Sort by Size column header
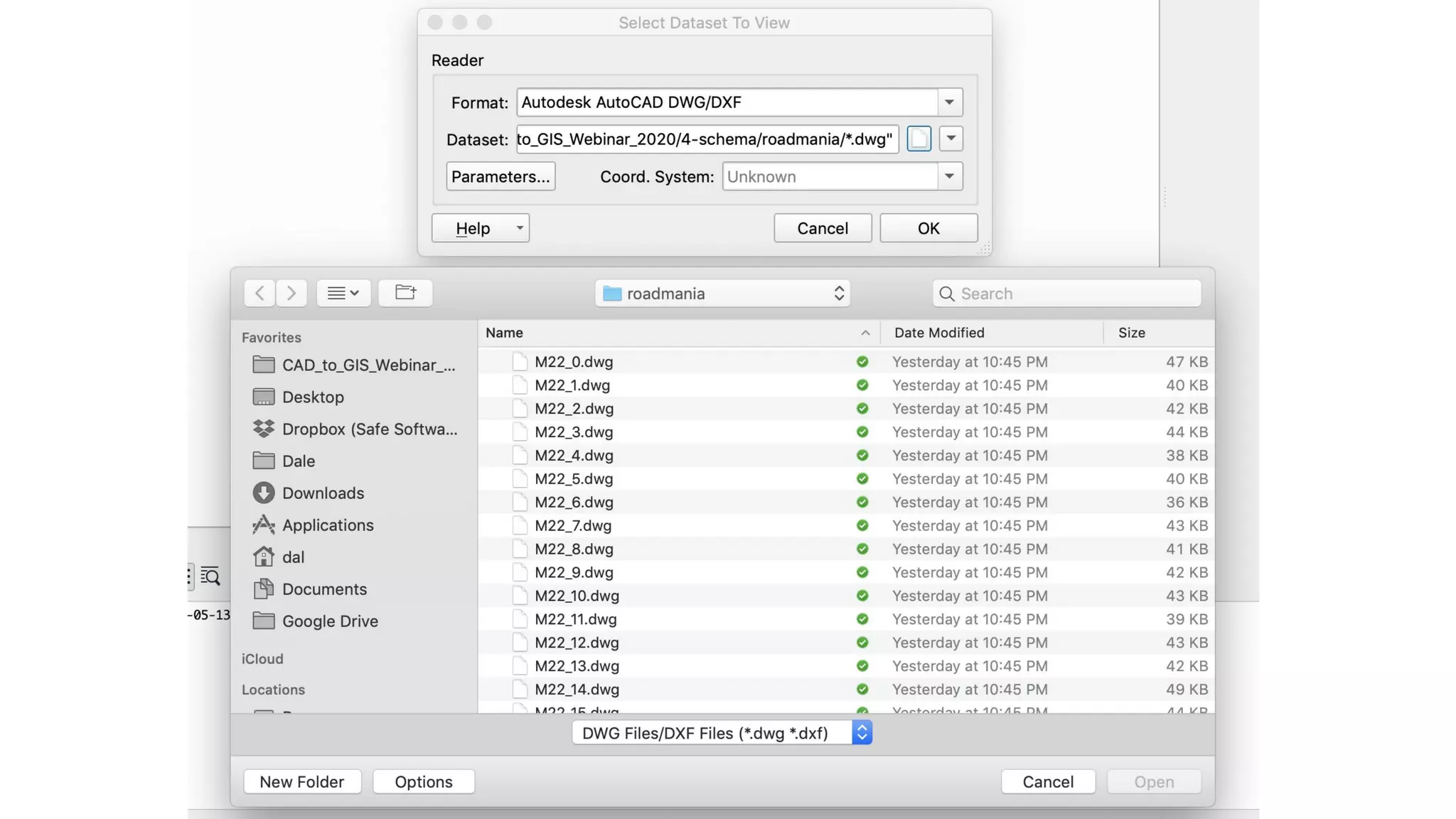This screenshot has height=819, width=1456. pyautogui.click(x=1131, y=333)
